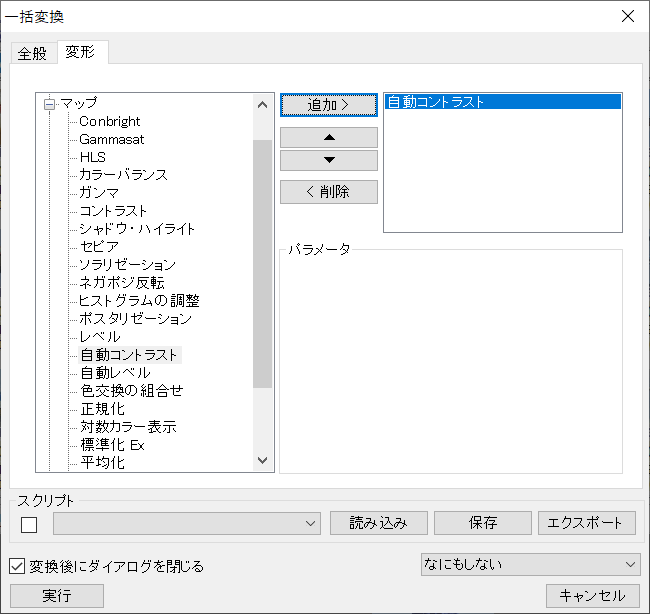Open the なにもしない dropdown
The image size is (650, 614).
(x=629, y=565)
